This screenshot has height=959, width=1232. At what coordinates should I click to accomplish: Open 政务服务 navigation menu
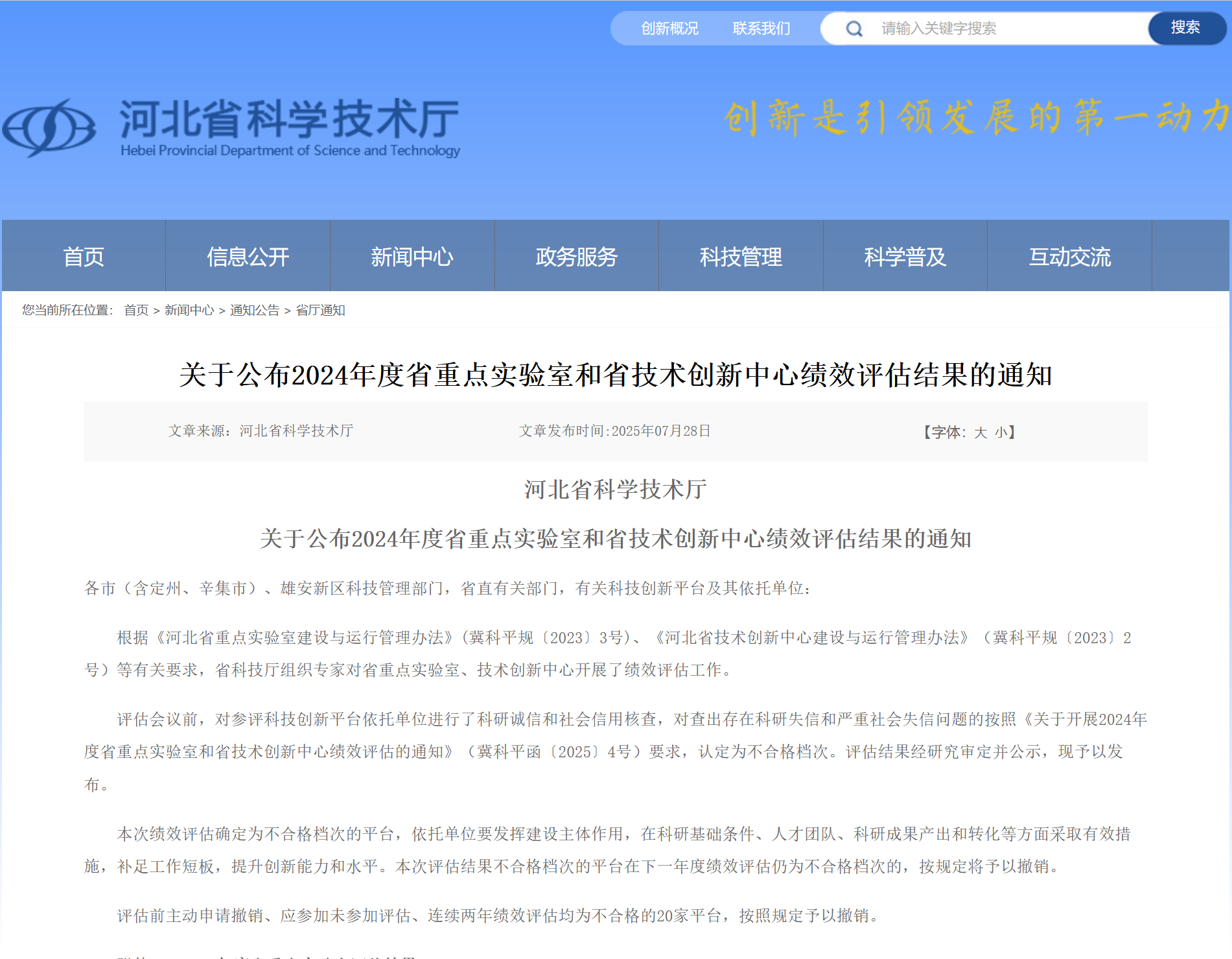(576, 256)
